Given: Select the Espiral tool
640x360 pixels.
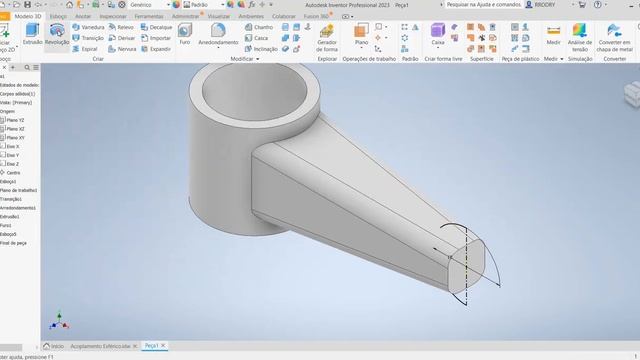Looking at the screenshot, I should tap(85, 49).
